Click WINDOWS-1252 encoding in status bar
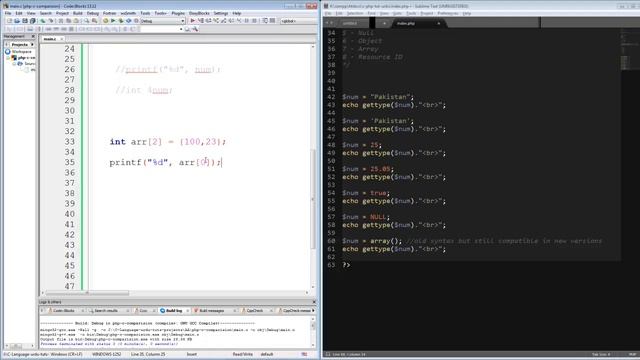This screenshot has width=640, height=360. (107, 354)
